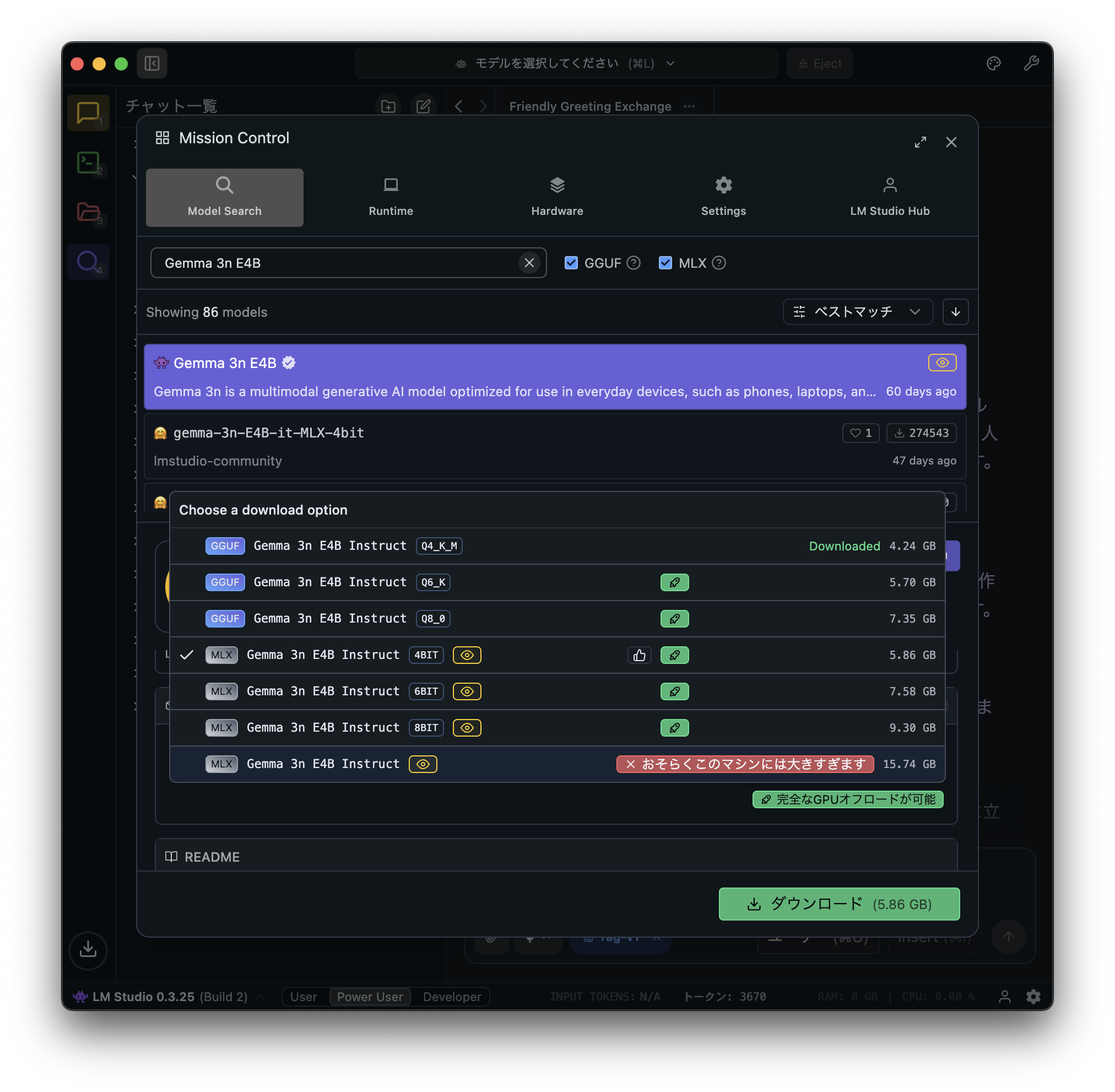Expand the README section
Viewport: 1115px width, 1092px height.
[x=556, y=856]
